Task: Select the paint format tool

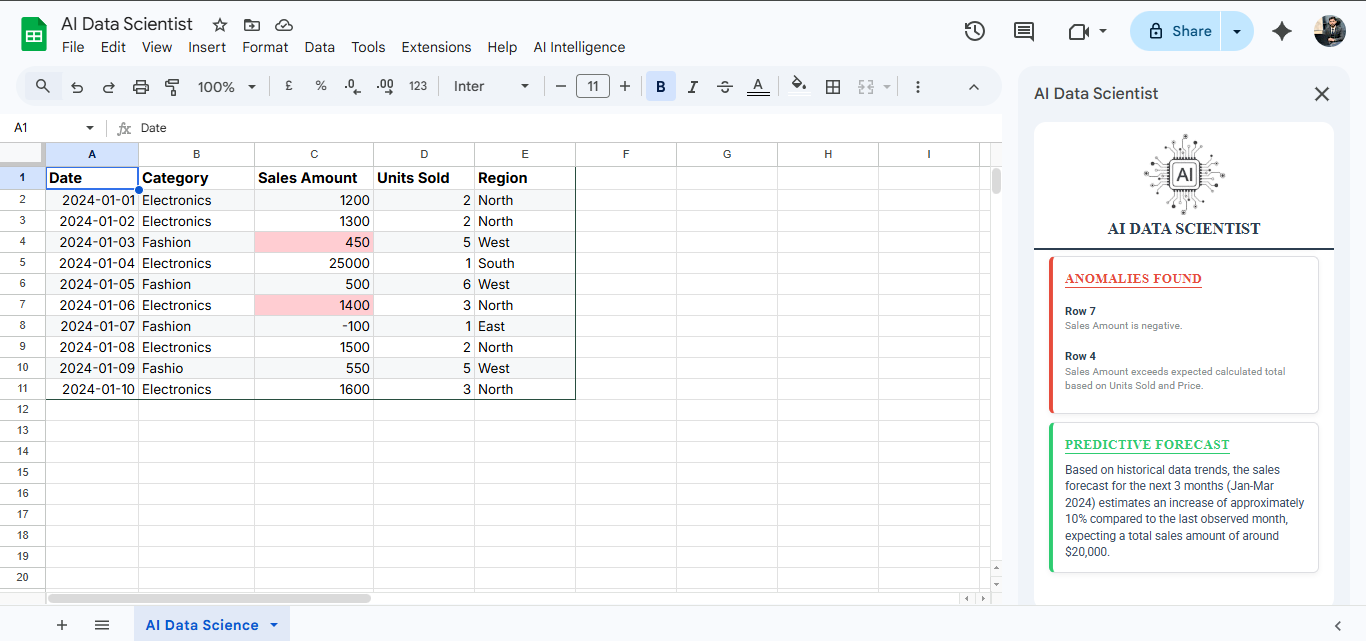Action: [x=171, y=86]
